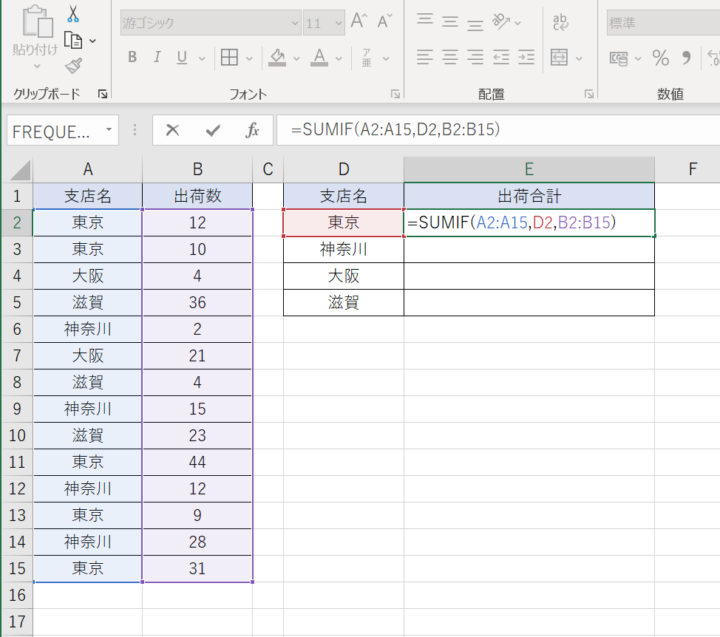720x637 pixels.
Task: Align text to the bottom
Action: pyautogui.click(x=475, y=24)
